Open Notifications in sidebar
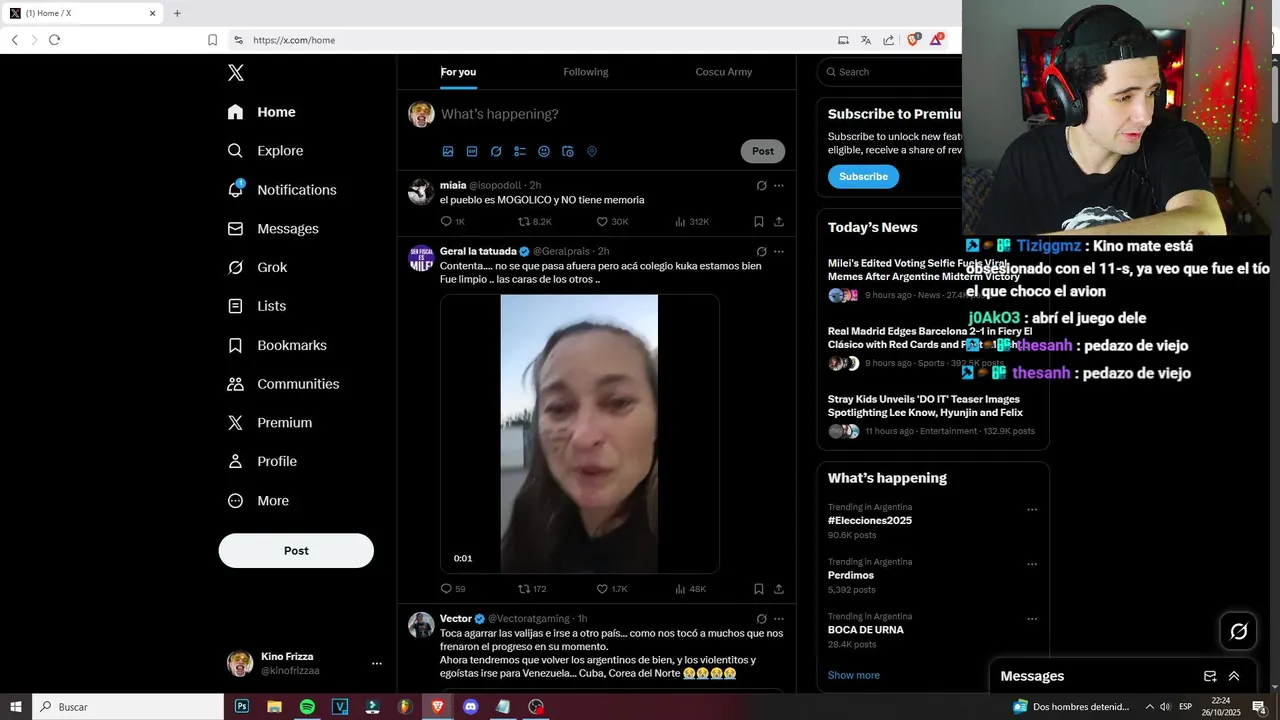 tap(282, 190)
